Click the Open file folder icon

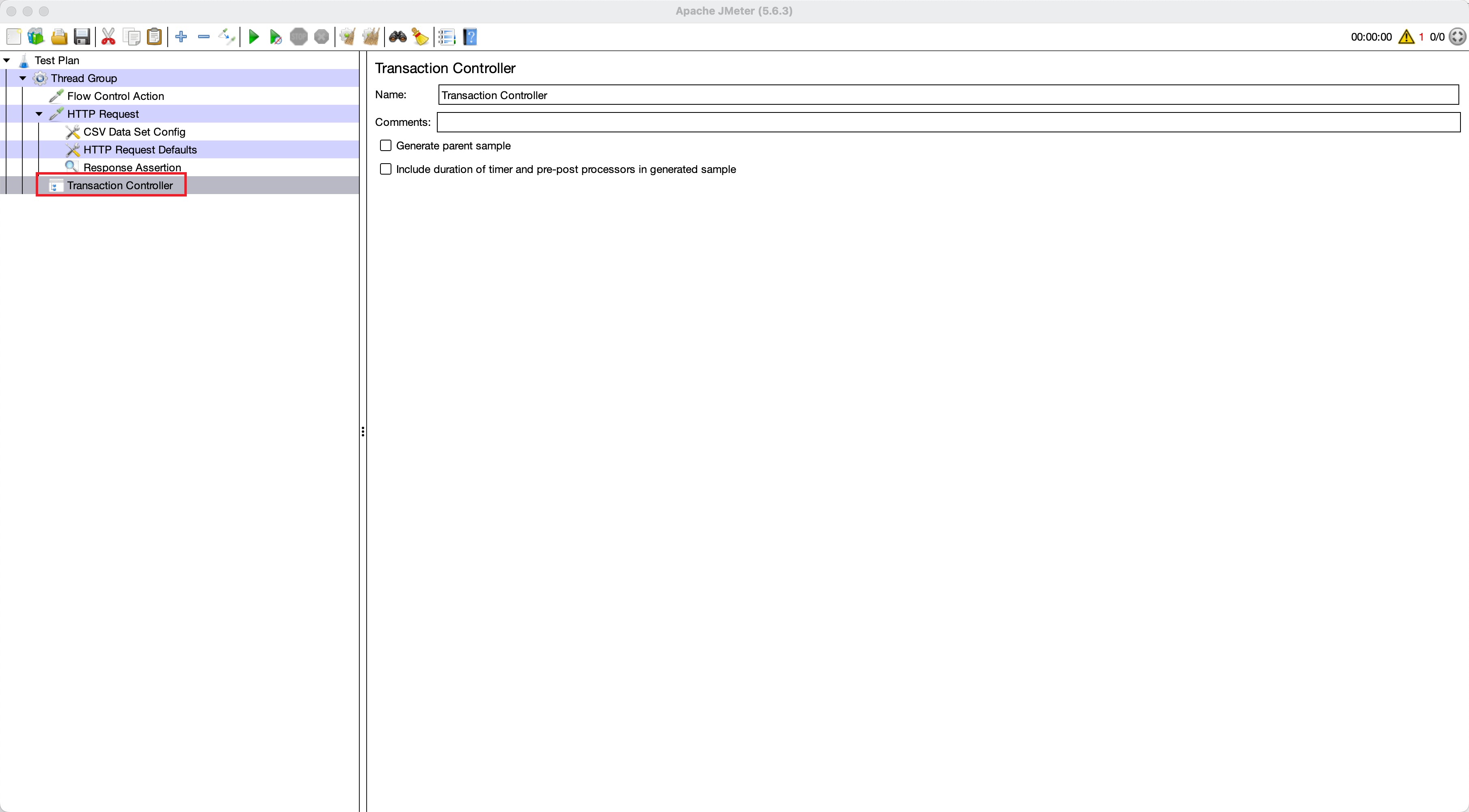pos(59,37)
